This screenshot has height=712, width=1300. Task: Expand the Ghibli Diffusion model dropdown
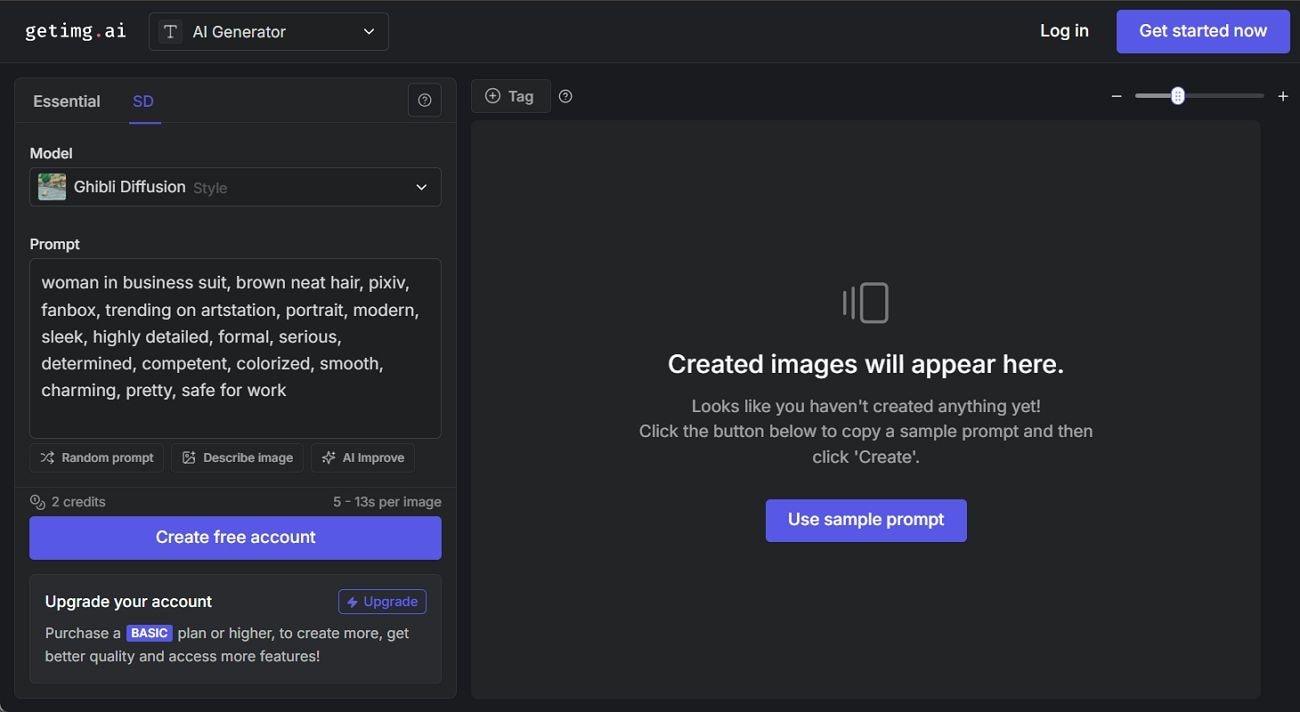coord(421,187)
